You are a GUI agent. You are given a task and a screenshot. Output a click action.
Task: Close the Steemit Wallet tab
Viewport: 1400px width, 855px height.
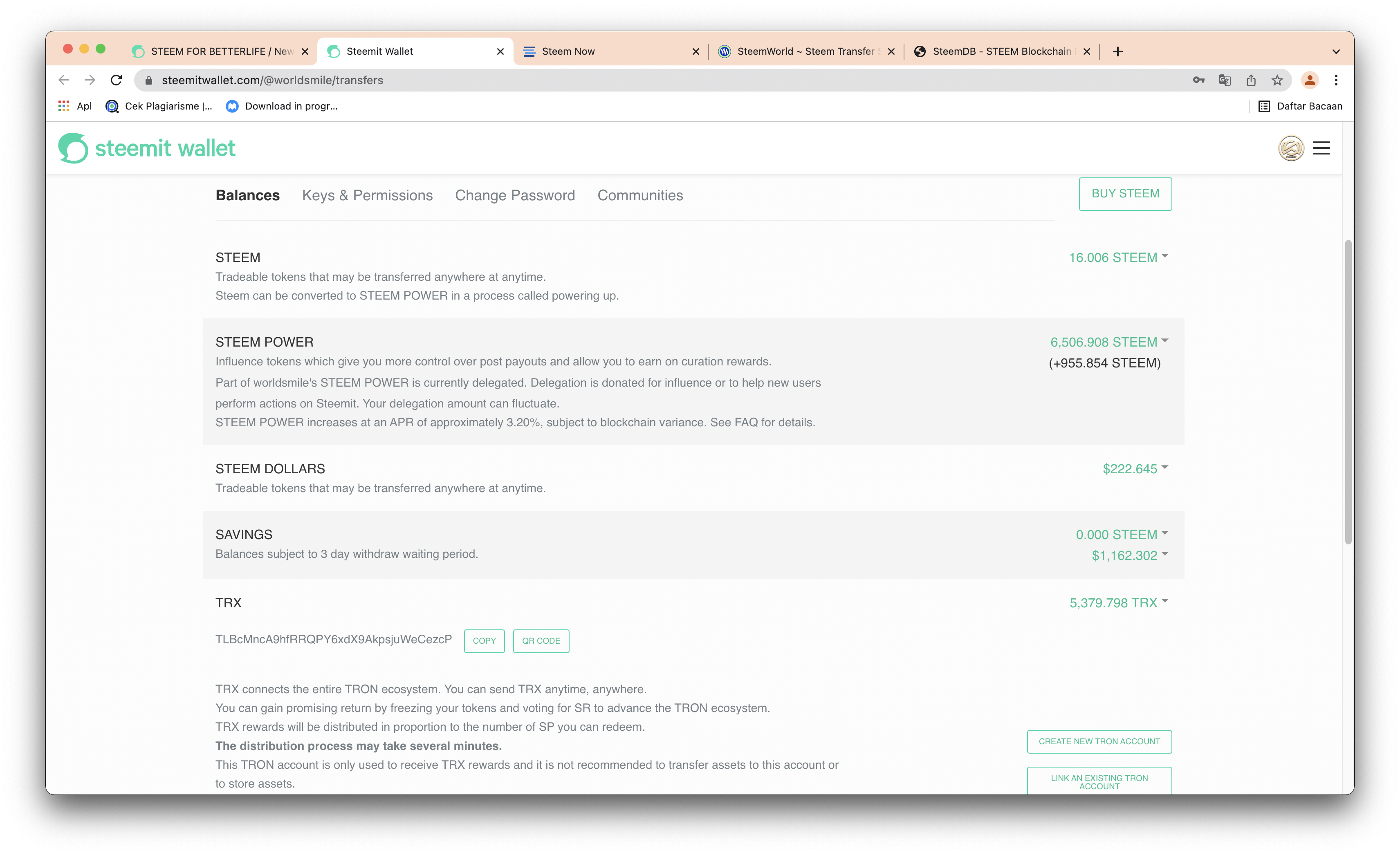500,51
